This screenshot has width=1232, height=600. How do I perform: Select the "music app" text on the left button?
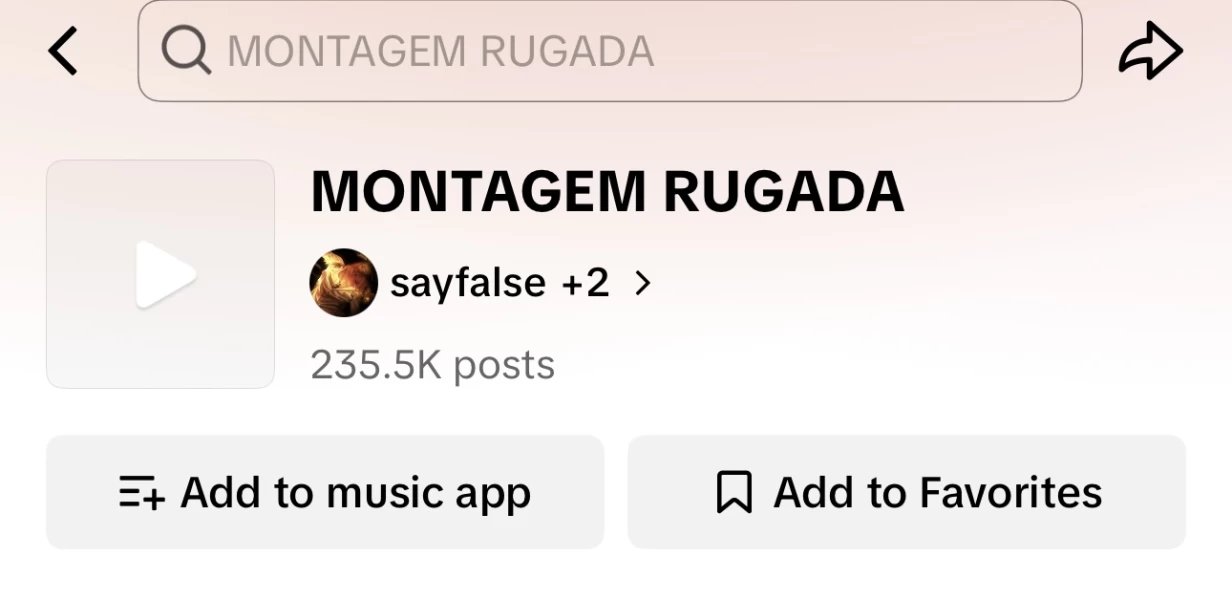[x=428, y=494]
